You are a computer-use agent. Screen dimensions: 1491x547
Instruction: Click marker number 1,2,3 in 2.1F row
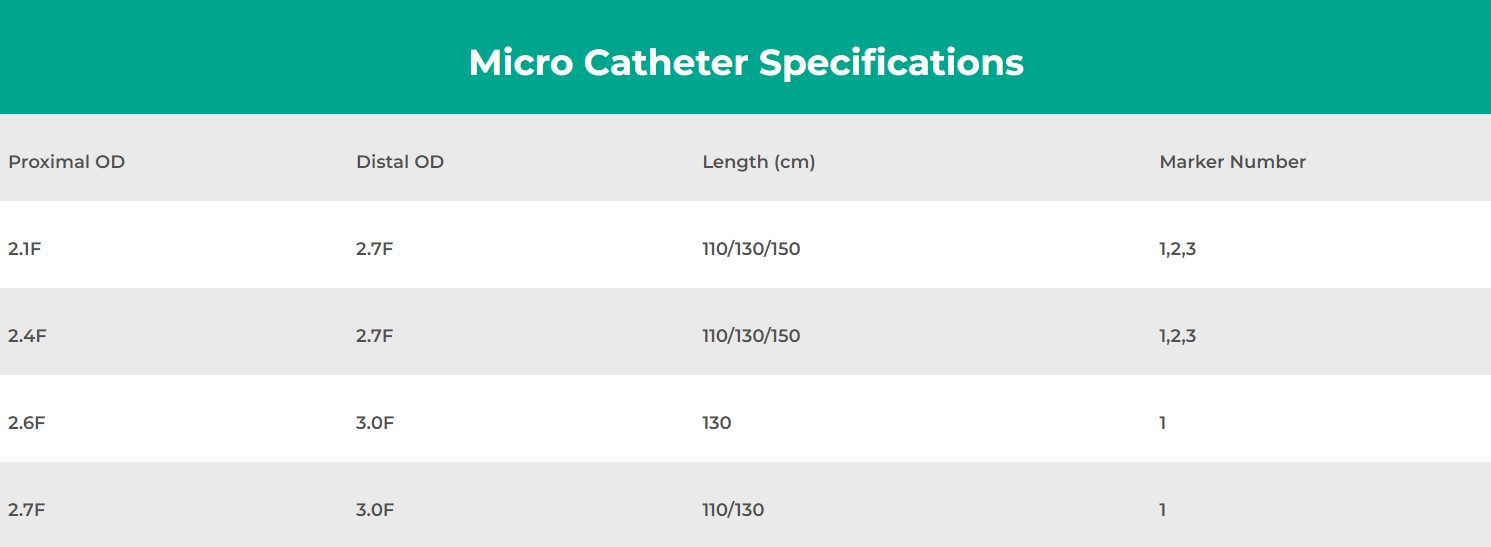pos(1177,249)
